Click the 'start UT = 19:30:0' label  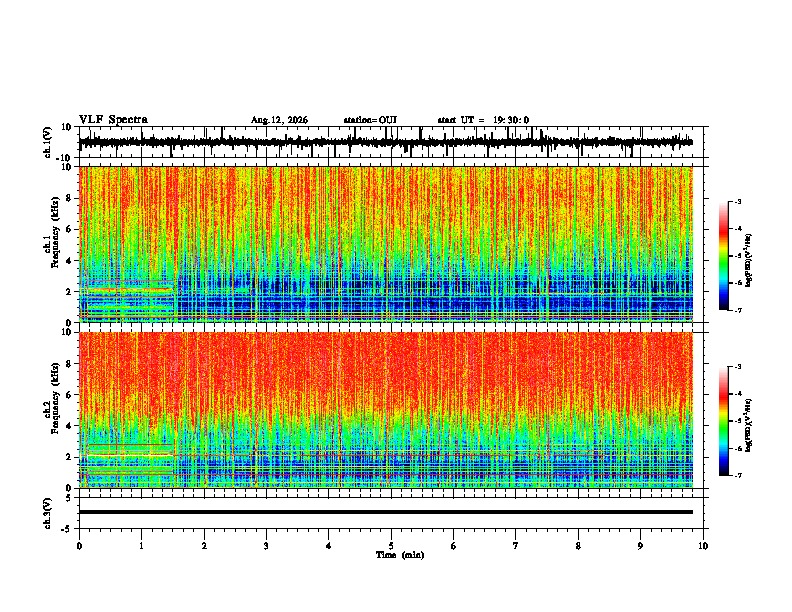483,120
